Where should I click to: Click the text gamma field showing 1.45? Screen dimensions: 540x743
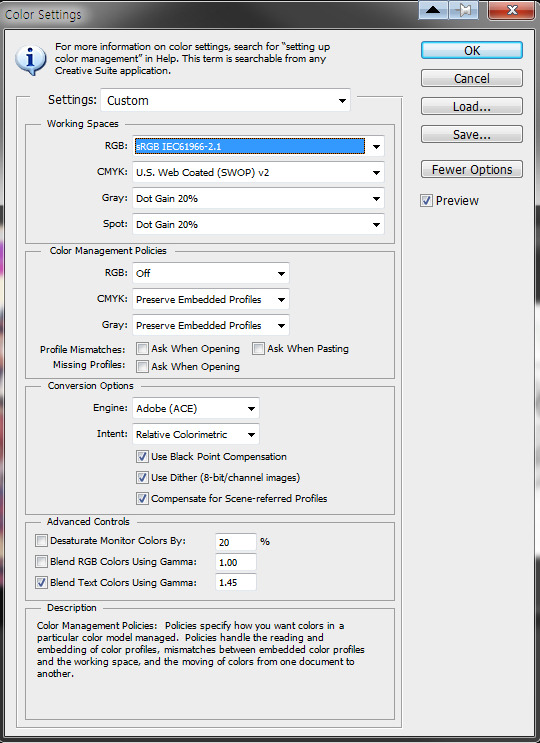click(236, 582)
